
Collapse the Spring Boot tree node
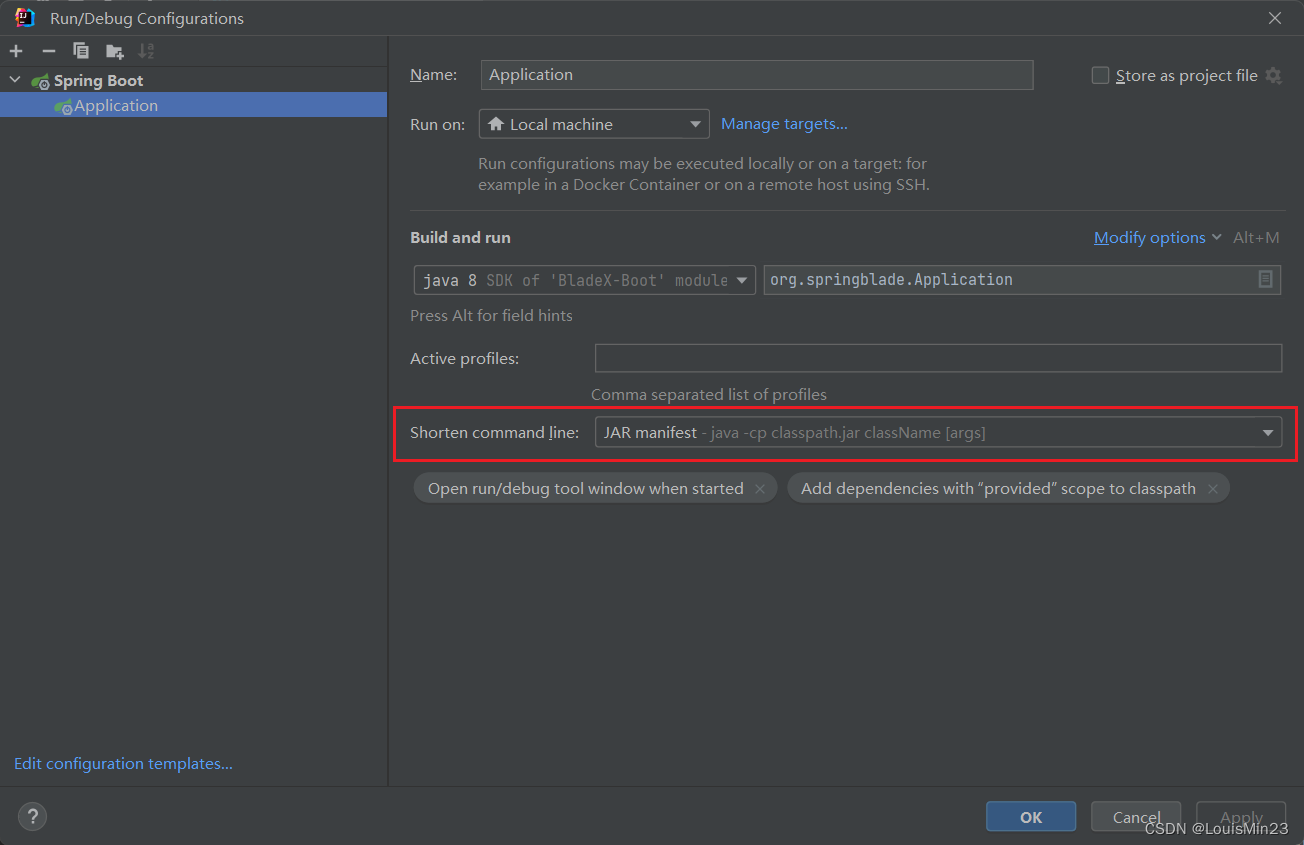click(14, 80)
